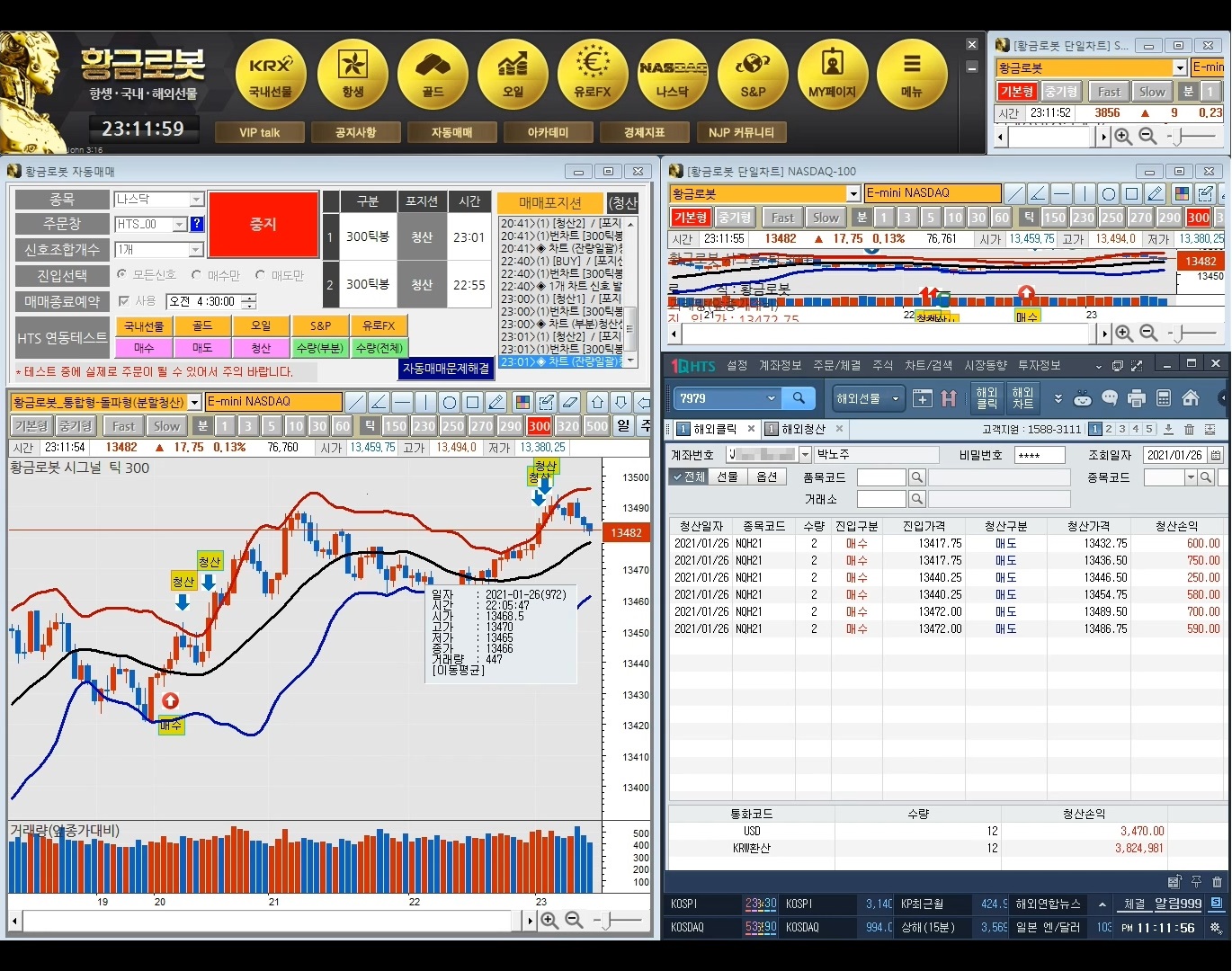Open calendar picker next to 조회일자
Viewport: 1232px width, 971px height.
tap(1215, 455)
